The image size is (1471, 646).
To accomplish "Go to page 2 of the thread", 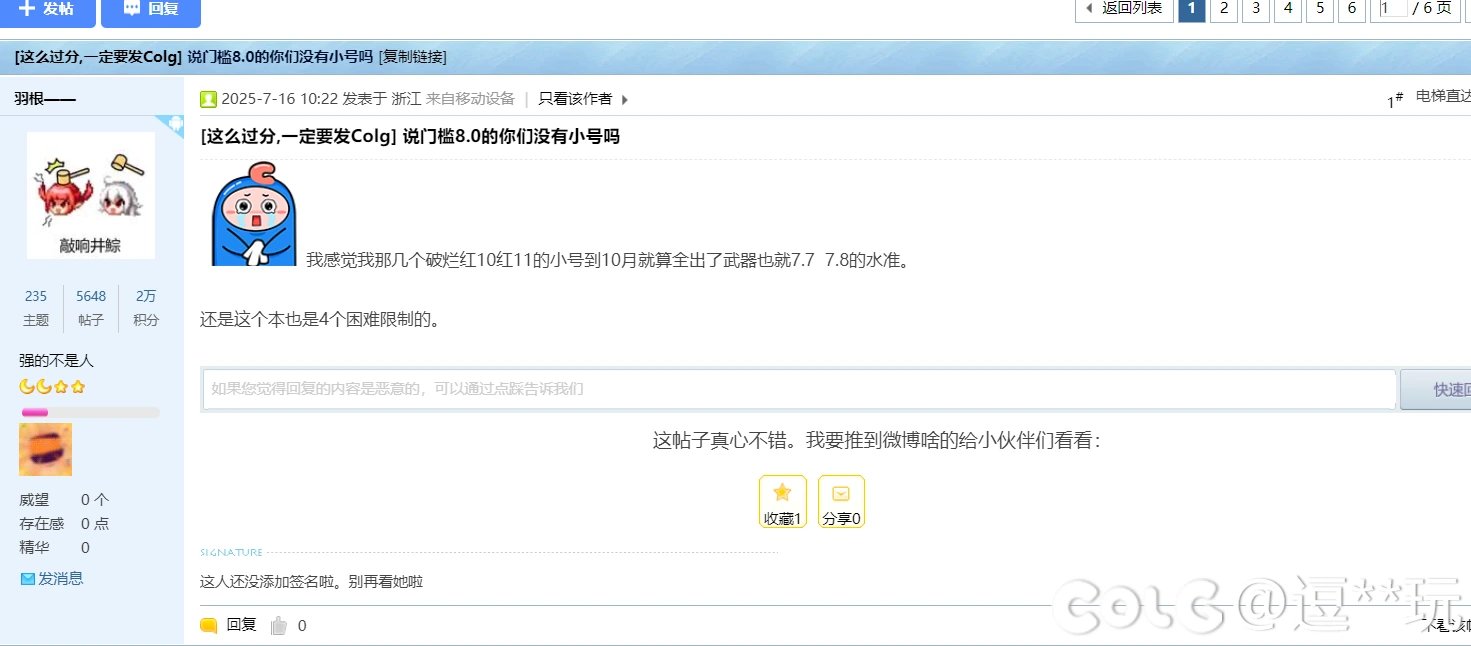I will click(1223, 9).
